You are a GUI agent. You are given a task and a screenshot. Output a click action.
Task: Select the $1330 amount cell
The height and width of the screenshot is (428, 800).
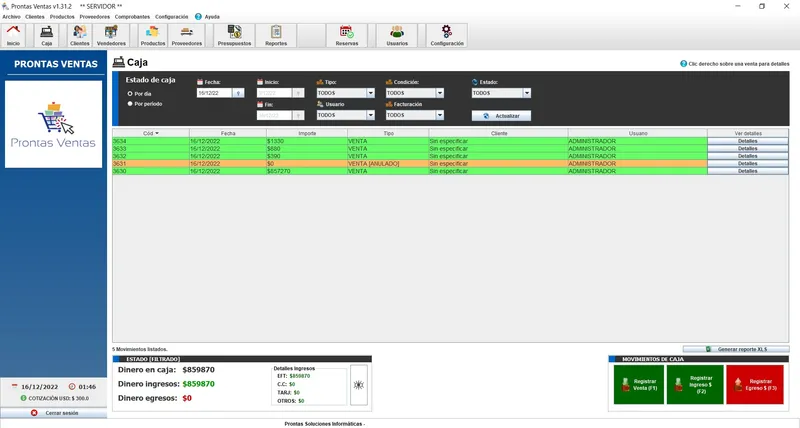point(307,141)
